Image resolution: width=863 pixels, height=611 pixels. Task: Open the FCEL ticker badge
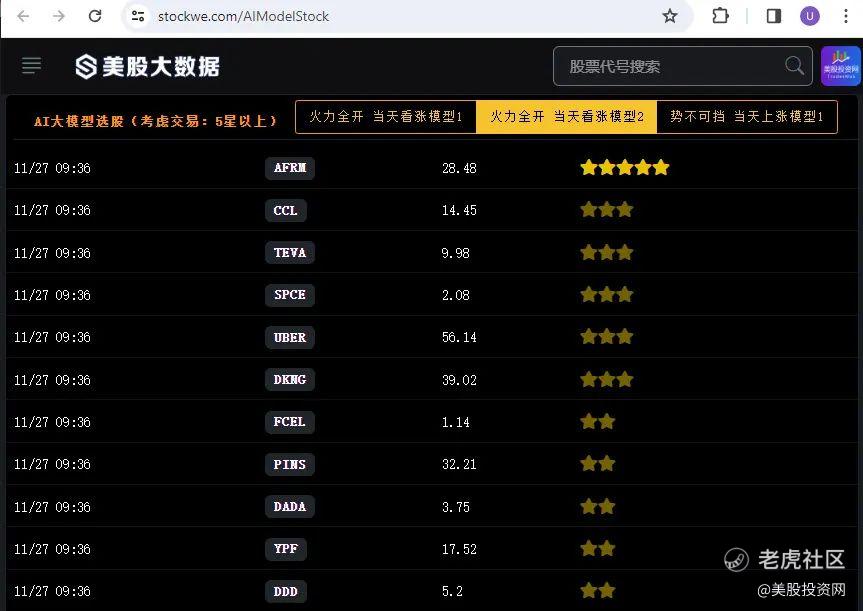[x=290, y=422]
